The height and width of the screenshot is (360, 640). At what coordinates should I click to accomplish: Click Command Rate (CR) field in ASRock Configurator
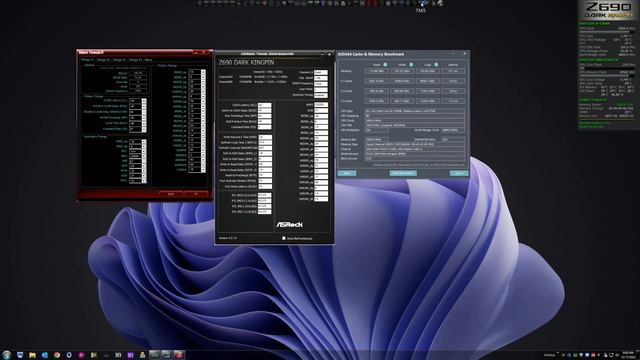click(264, 127)
